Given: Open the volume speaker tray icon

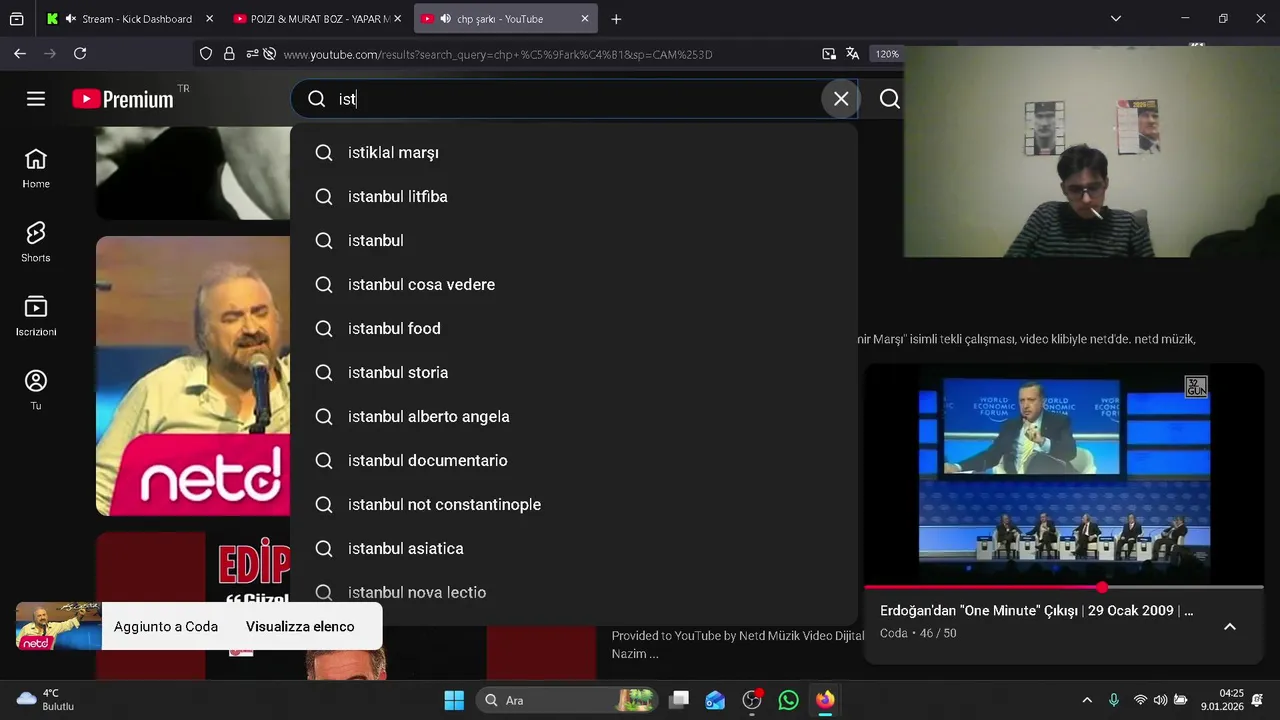Looking at the screenshot, I should click(1160, 700).
